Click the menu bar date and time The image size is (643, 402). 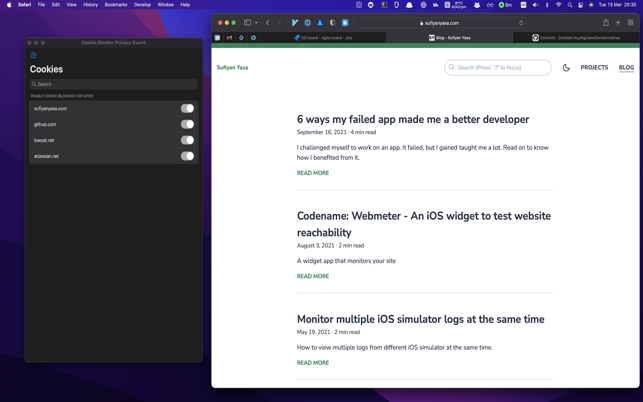tap(618, 5)
